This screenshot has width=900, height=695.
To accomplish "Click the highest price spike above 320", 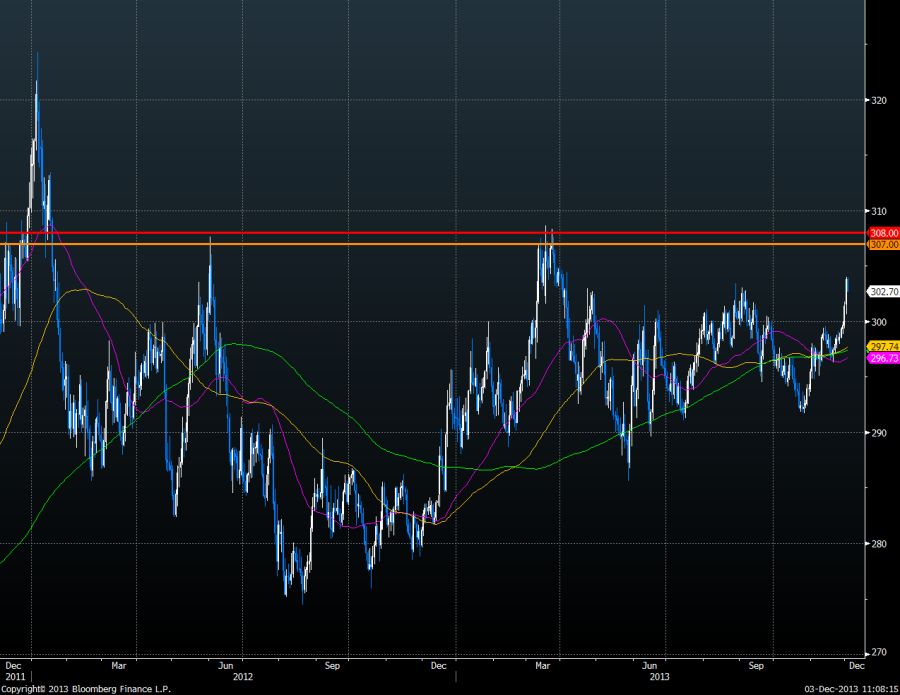I will tap(37, 60).
